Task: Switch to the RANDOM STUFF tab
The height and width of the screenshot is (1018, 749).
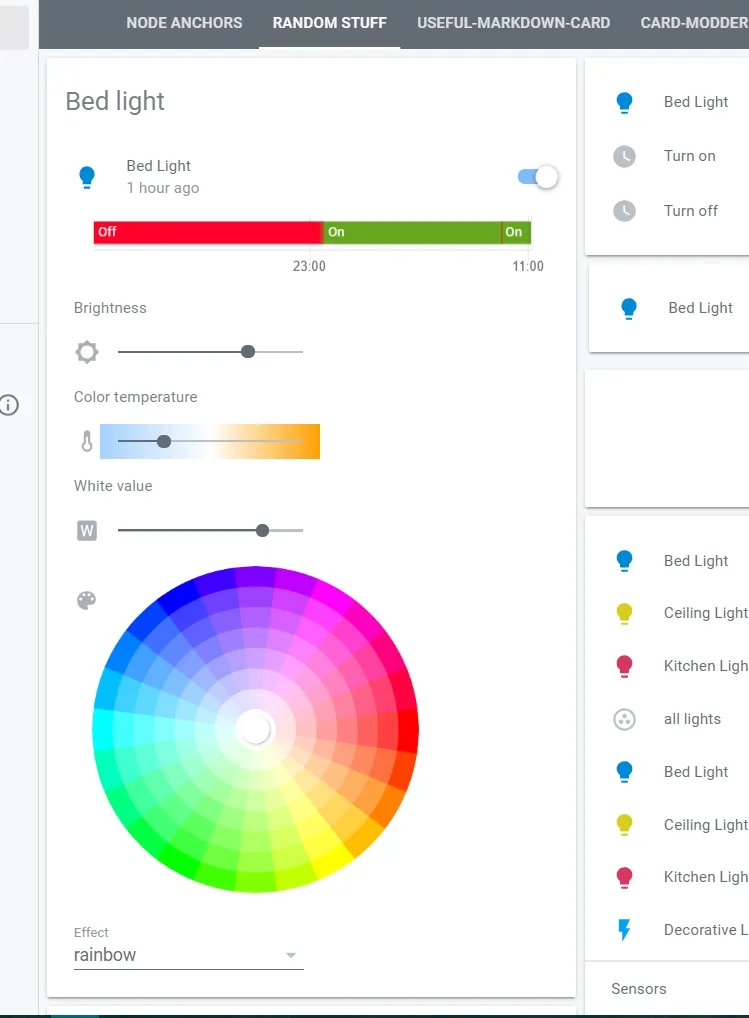Action: point(330,23)
